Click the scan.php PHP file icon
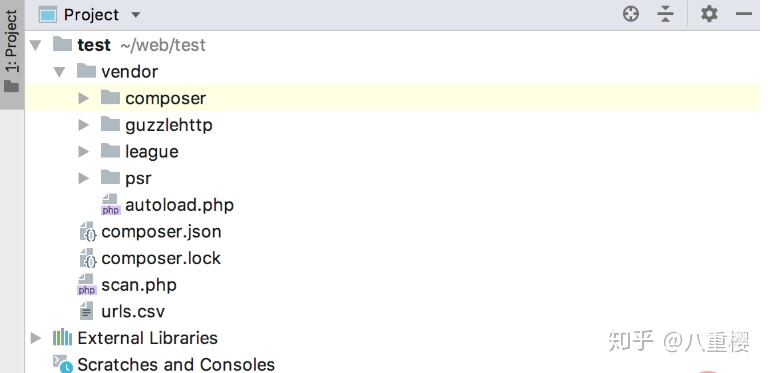Screen dimensions: 768x373 (87, 285)
